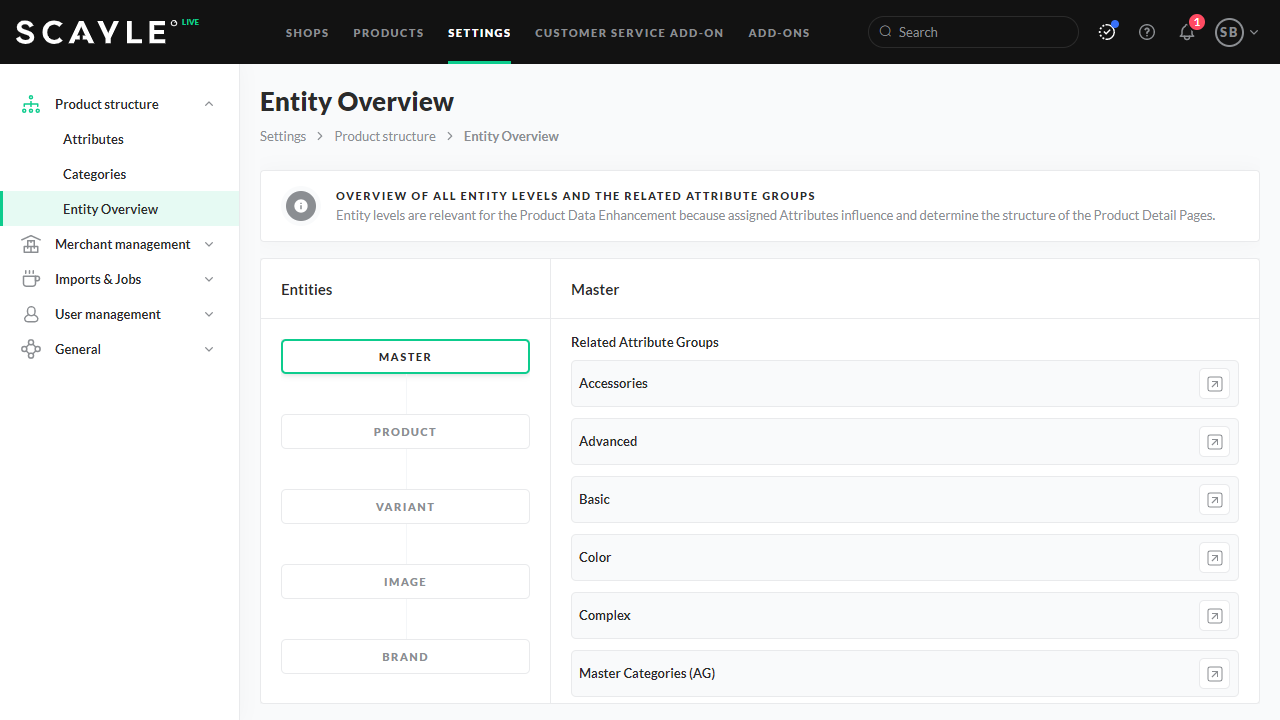Open Master Categories (AG) link icon

pyautogui.click(x=1214, y=674)
